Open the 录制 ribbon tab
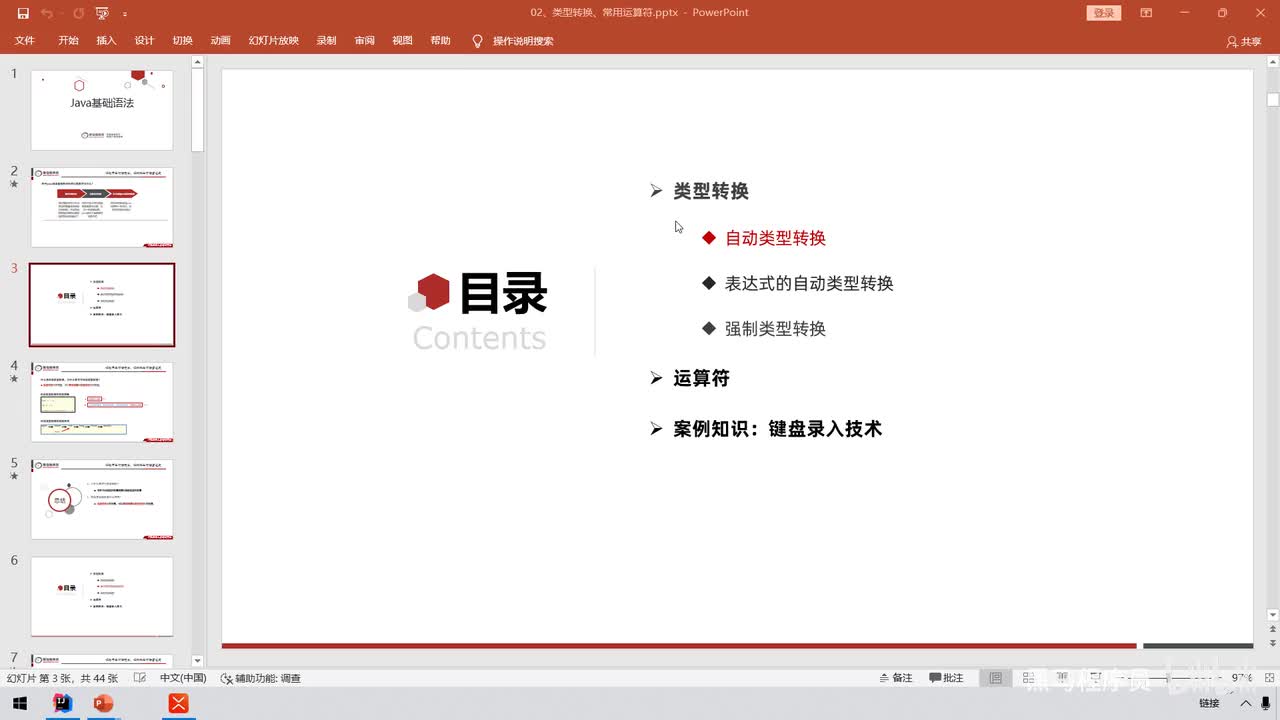The height and width of the screenshot is (720, 1280). coord(326,41)
